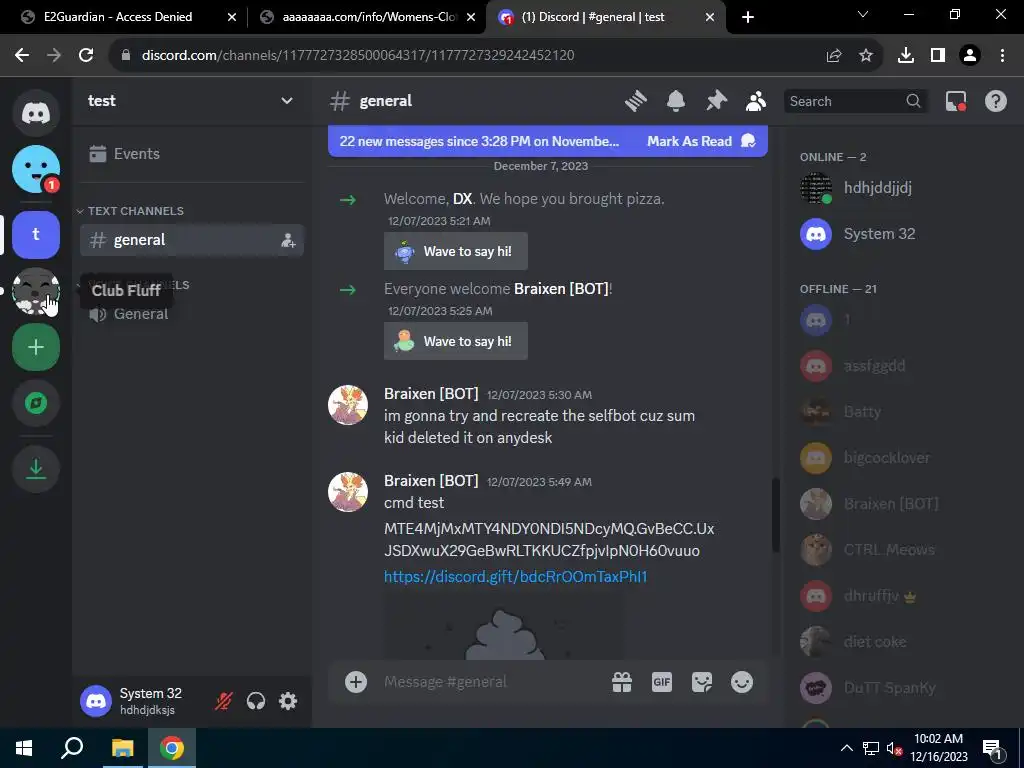Open System 32 user panel avatar
The width and height of the screenshot is (1024, 768).
(95, 701)
